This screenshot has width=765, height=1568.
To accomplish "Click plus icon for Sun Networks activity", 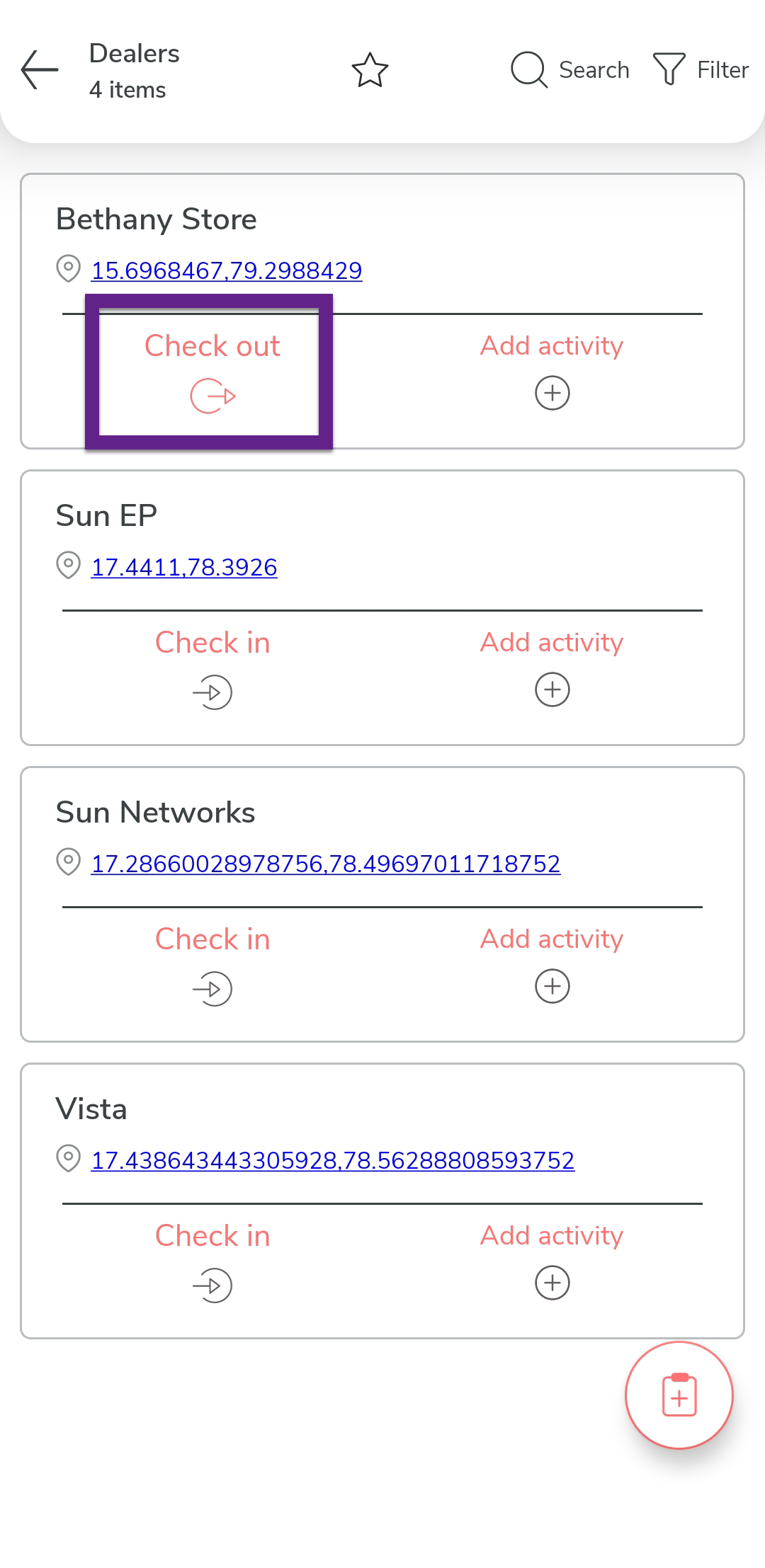I will [x=552, y=987].
